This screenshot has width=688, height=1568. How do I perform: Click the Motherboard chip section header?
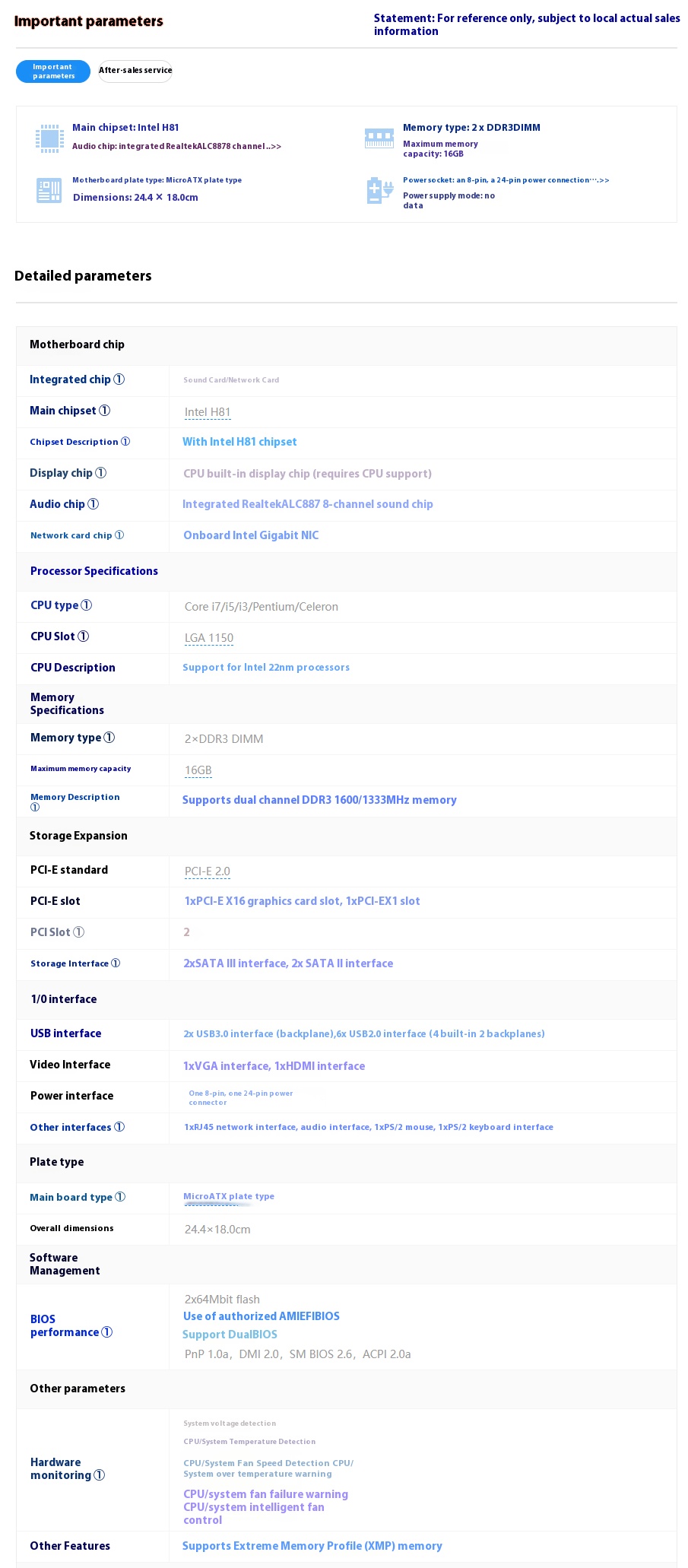(x=77, y=344)
